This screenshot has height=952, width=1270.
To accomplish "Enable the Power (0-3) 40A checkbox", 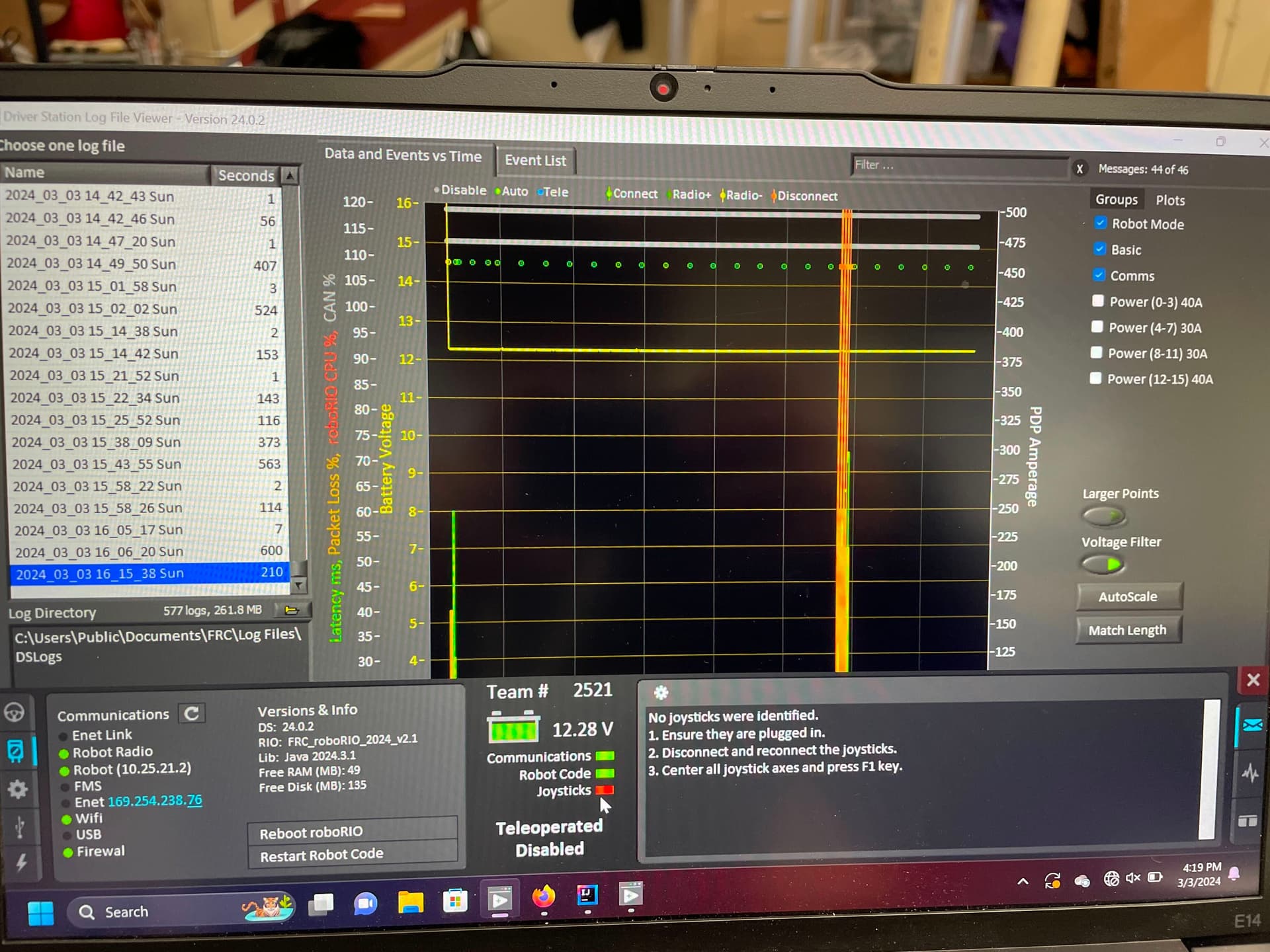I will point(1097,301).
